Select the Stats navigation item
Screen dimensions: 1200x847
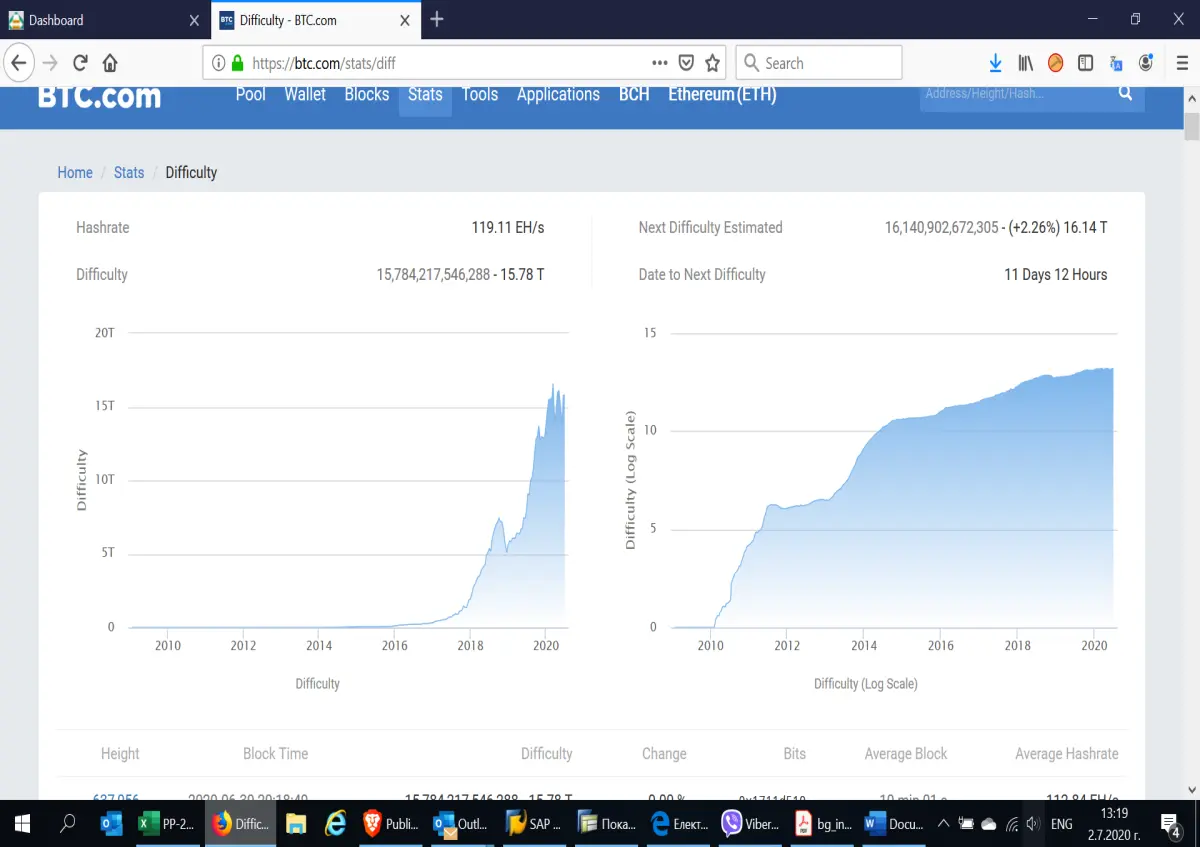point(425,94)
